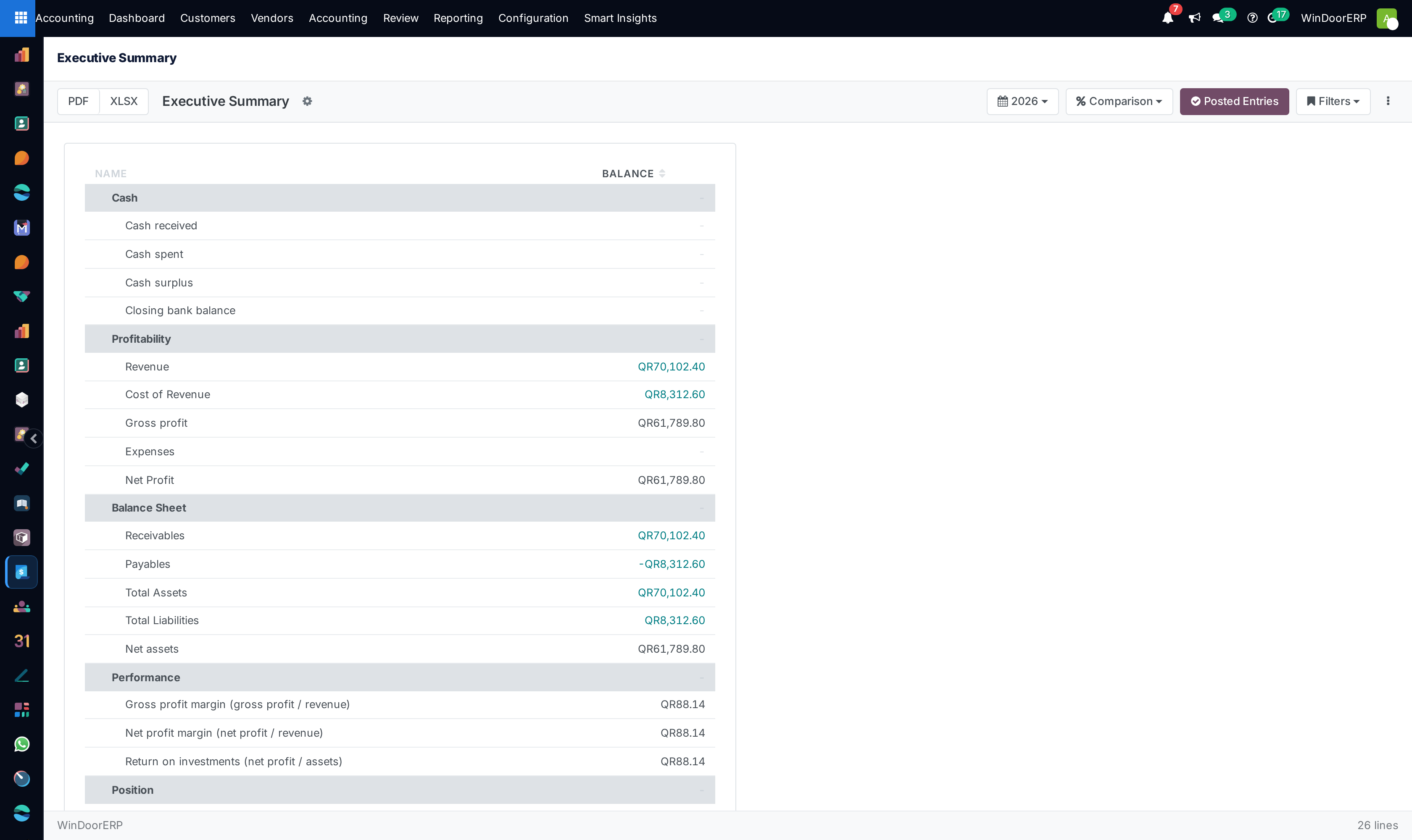The height and width of the screenshot is (840, 1412).
Task: Open the checkmark tasks app icon
Action: tap(21, 469)
